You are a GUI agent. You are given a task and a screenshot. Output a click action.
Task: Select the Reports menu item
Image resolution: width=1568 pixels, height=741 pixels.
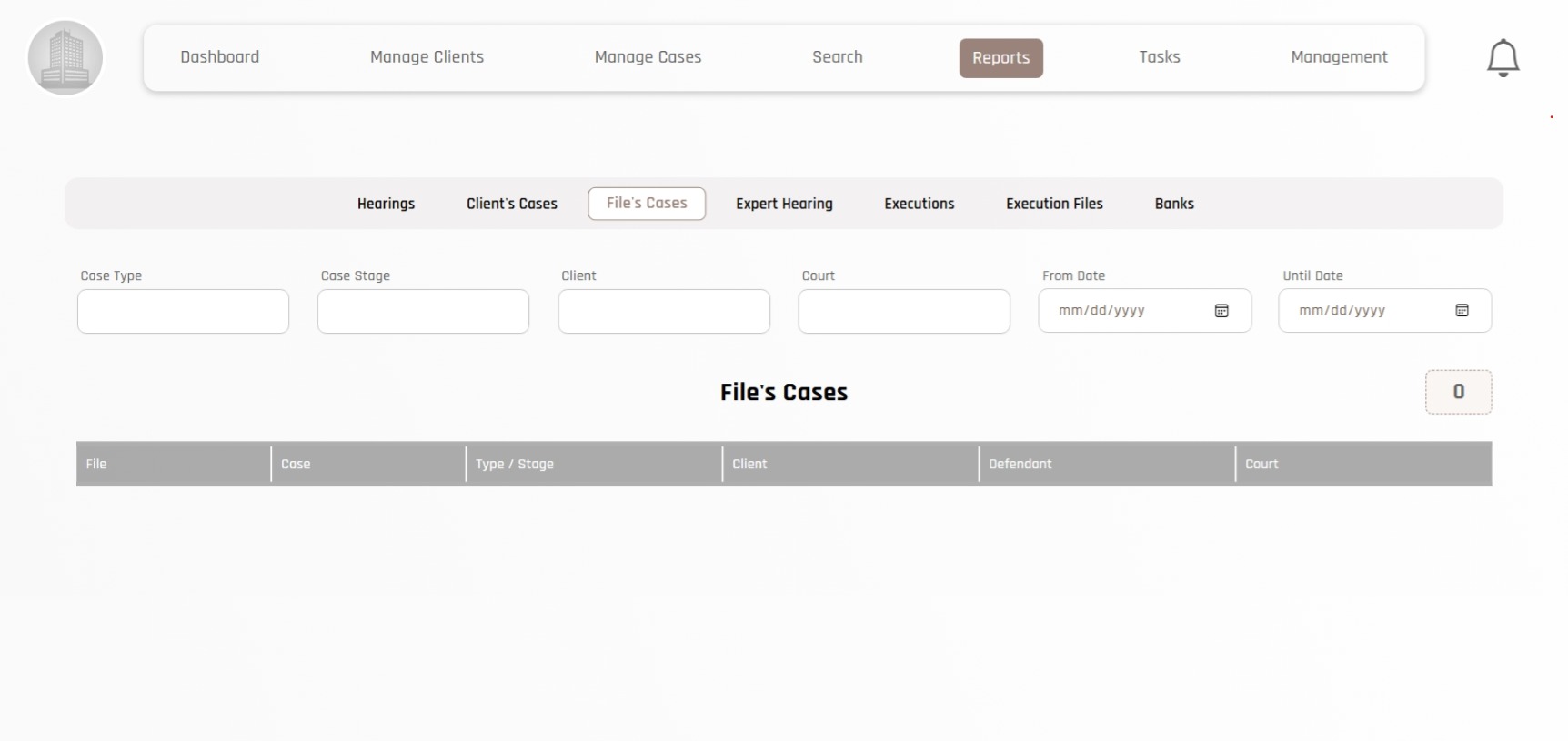[1000, 58]
